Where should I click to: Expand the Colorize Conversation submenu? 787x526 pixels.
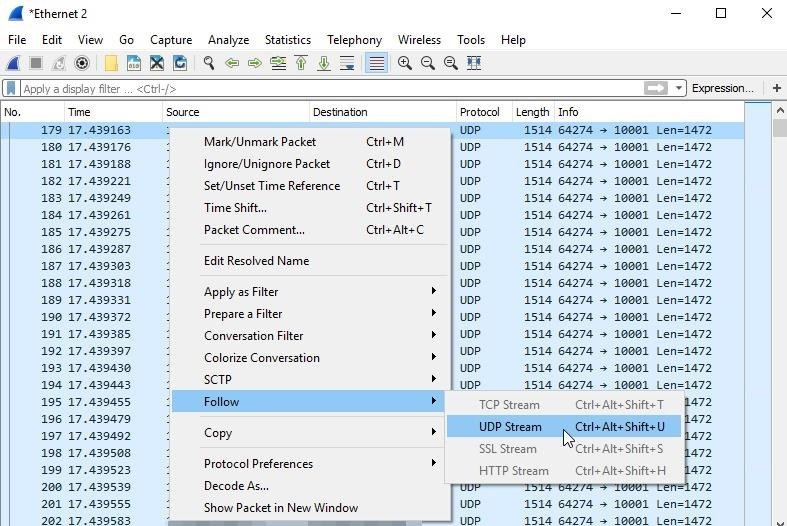(x=309, y=358)
